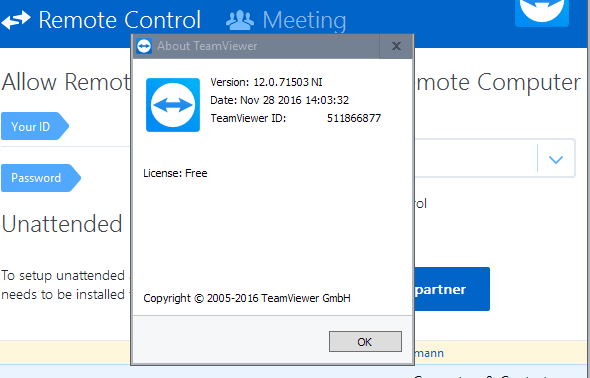Click the Copyright TeamViewer GmbH text
This screenshot has width=590, height=378.
coord(247,298)
